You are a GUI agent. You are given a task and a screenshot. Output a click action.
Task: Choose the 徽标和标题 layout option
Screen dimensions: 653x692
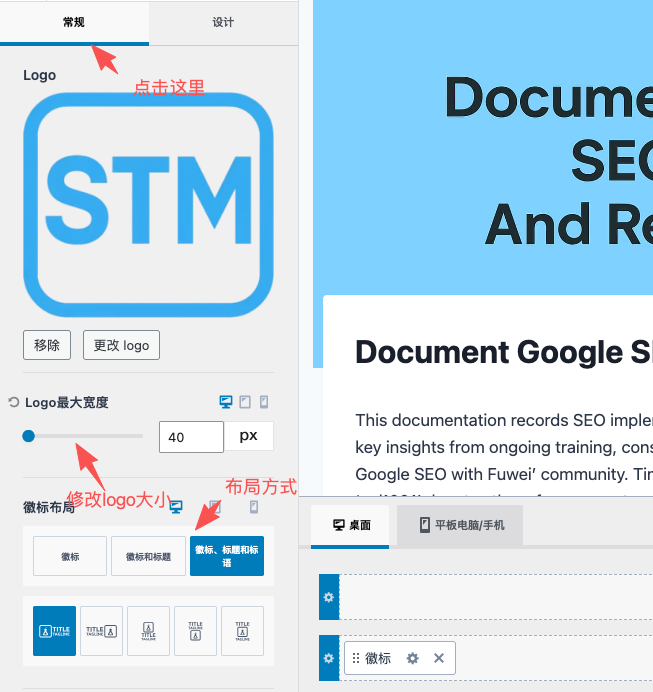coord(148,556)
